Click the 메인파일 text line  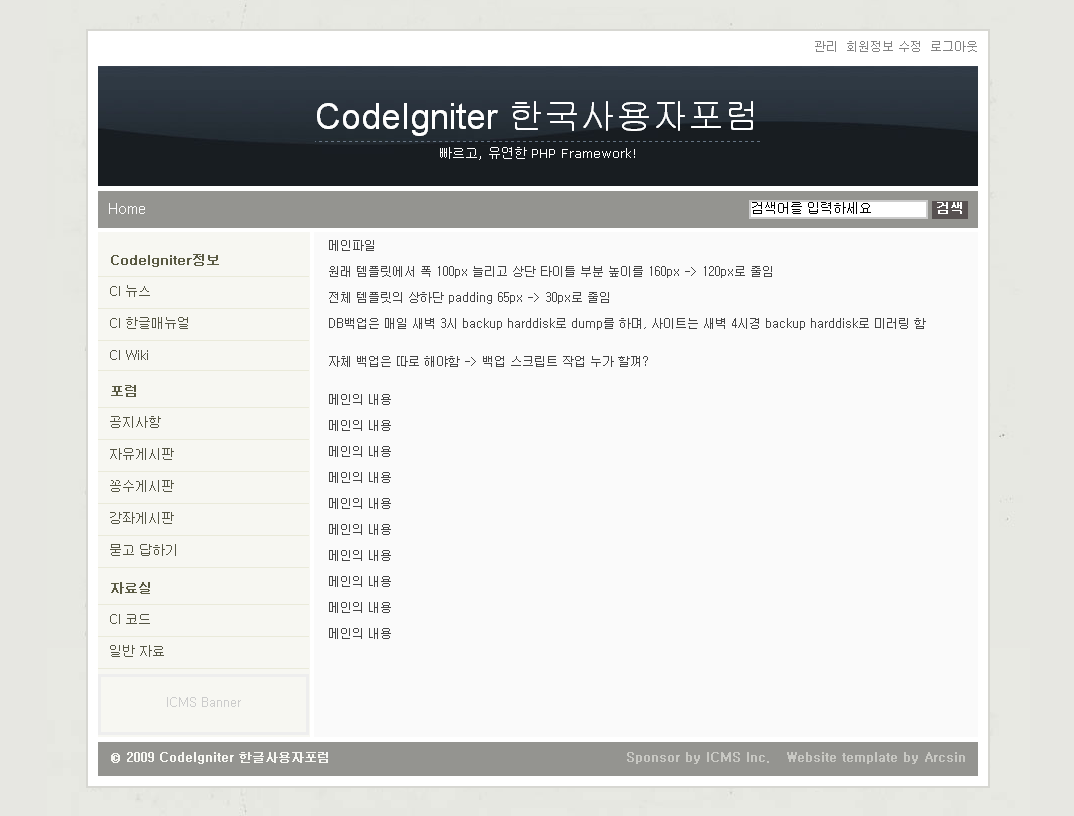(351, 245)
